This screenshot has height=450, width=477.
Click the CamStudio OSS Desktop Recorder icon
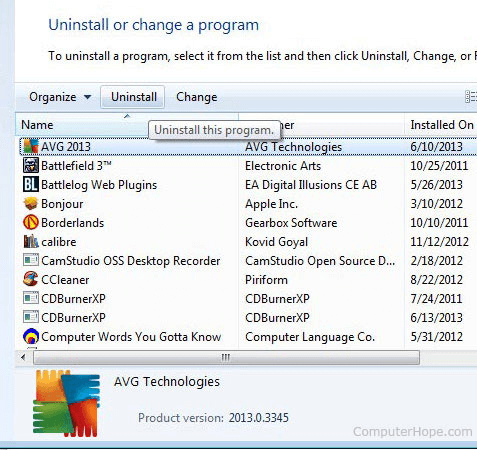pyautogui.click(x=31, y=260)
